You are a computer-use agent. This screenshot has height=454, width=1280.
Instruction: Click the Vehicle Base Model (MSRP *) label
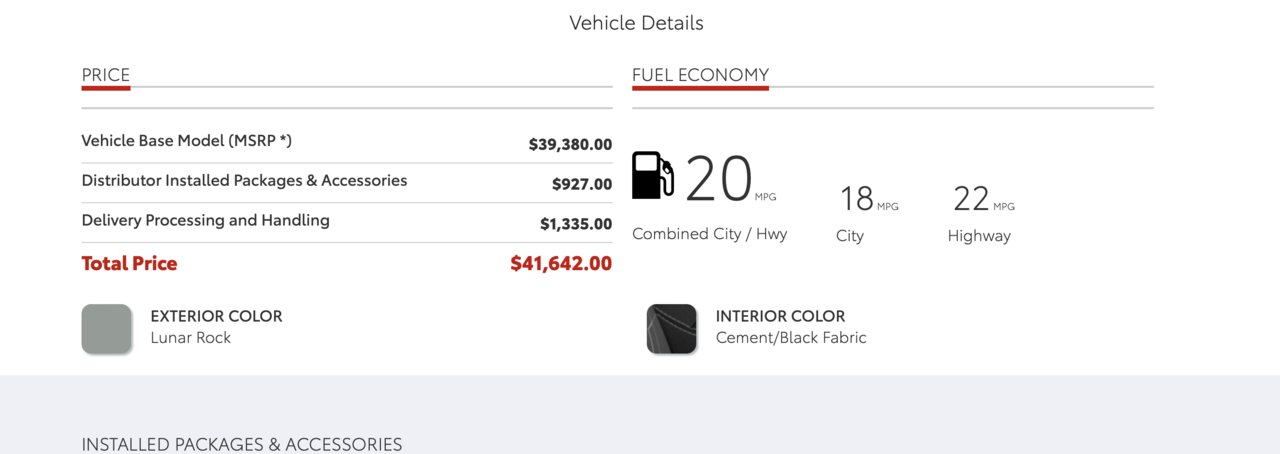pos(187,141)
